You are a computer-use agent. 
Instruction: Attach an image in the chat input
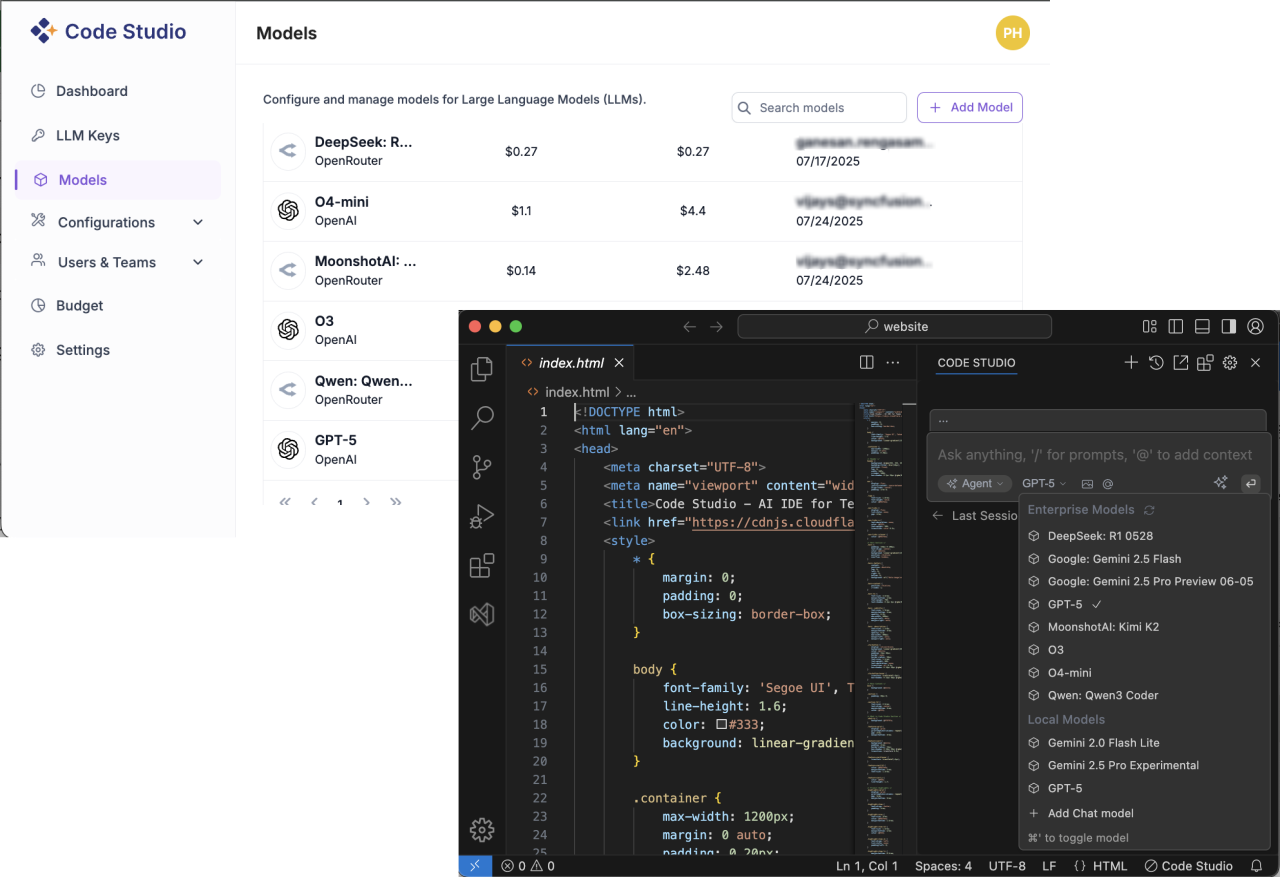pyautogui.click(x=1088, y=483)
